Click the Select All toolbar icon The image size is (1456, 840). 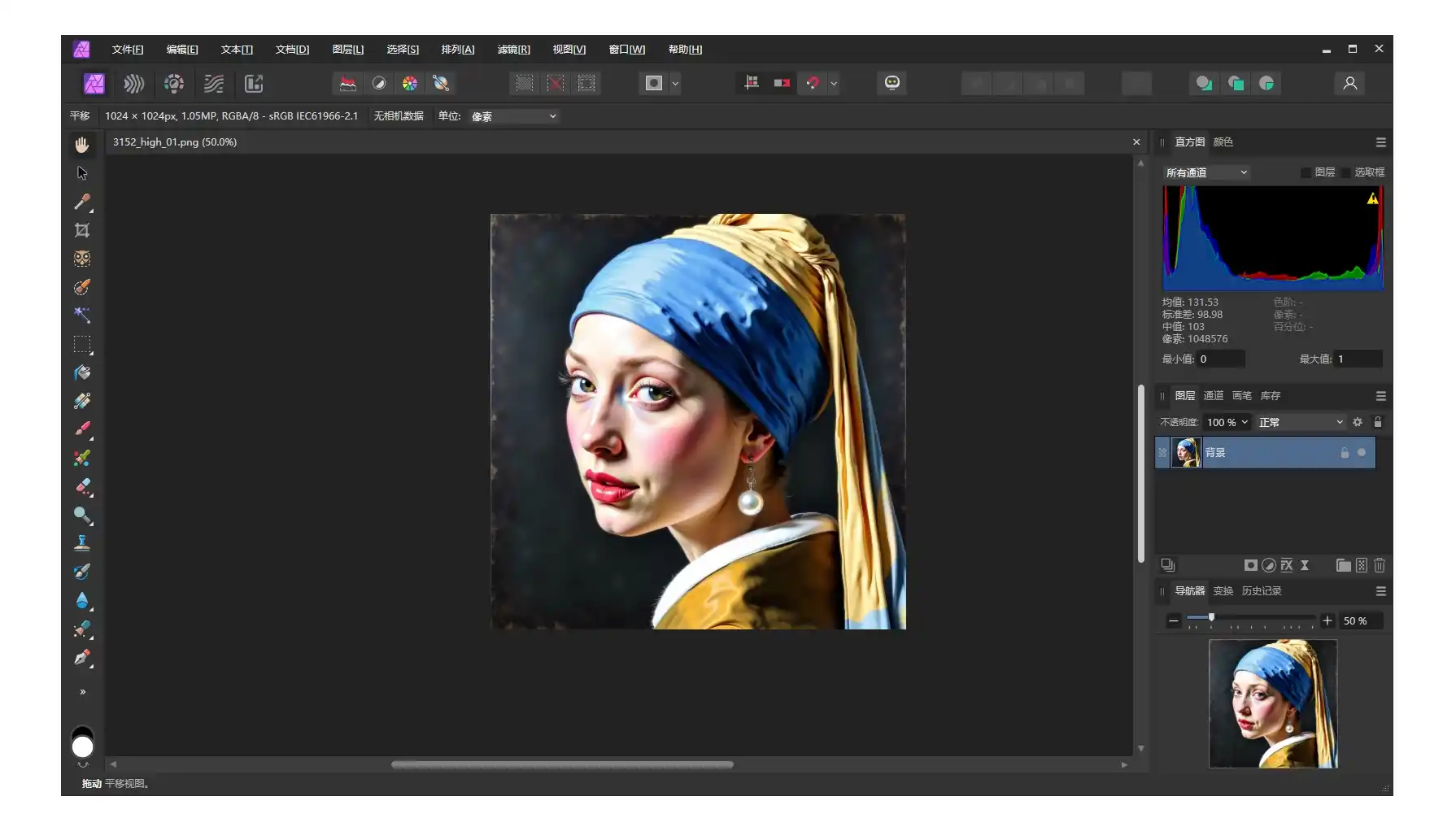coord(525,83)
